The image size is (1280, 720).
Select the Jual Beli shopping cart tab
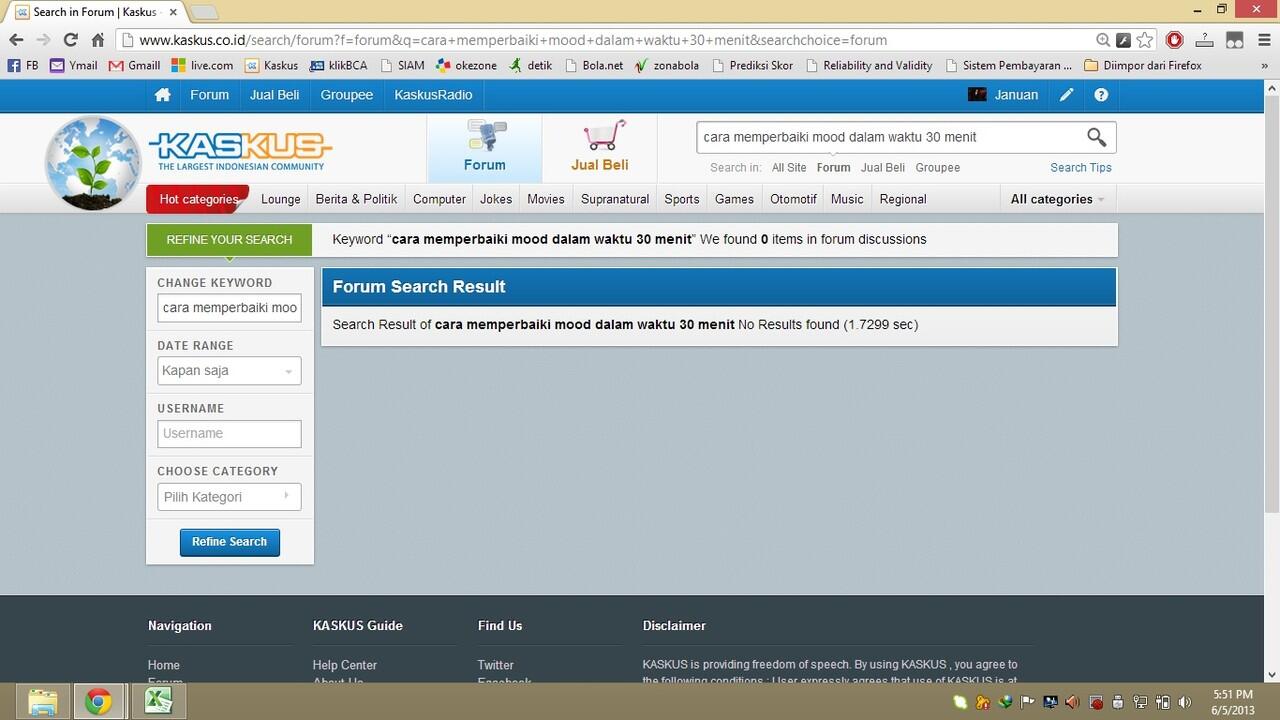point(600,147)
